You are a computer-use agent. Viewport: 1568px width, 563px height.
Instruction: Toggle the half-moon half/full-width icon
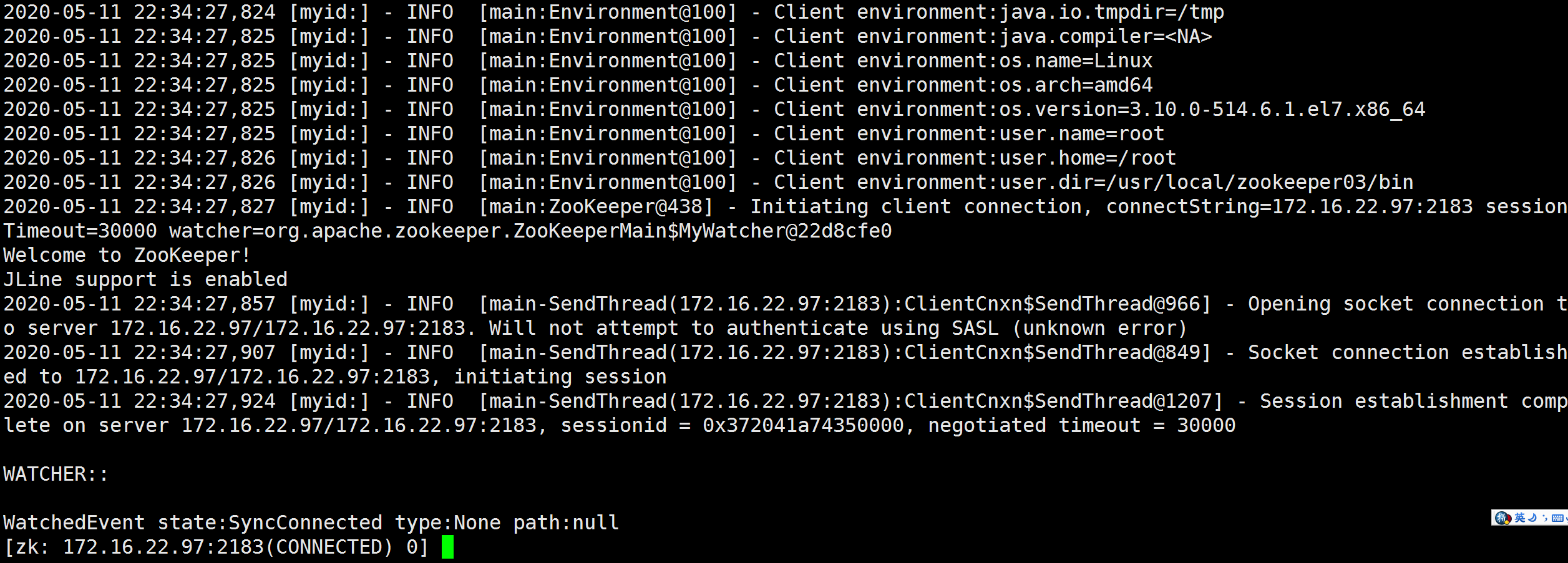click(1532, 517)
